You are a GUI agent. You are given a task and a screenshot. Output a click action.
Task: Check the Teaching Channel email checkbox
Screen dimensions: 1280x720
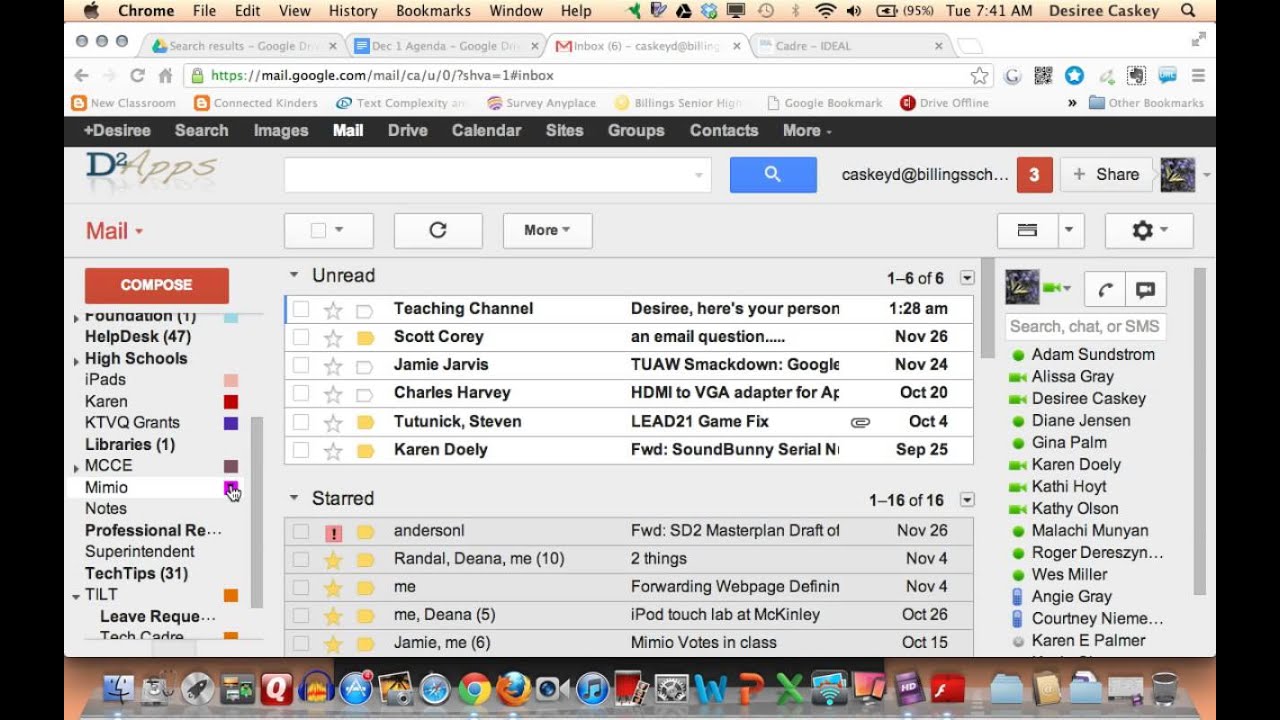pos(301,309)
